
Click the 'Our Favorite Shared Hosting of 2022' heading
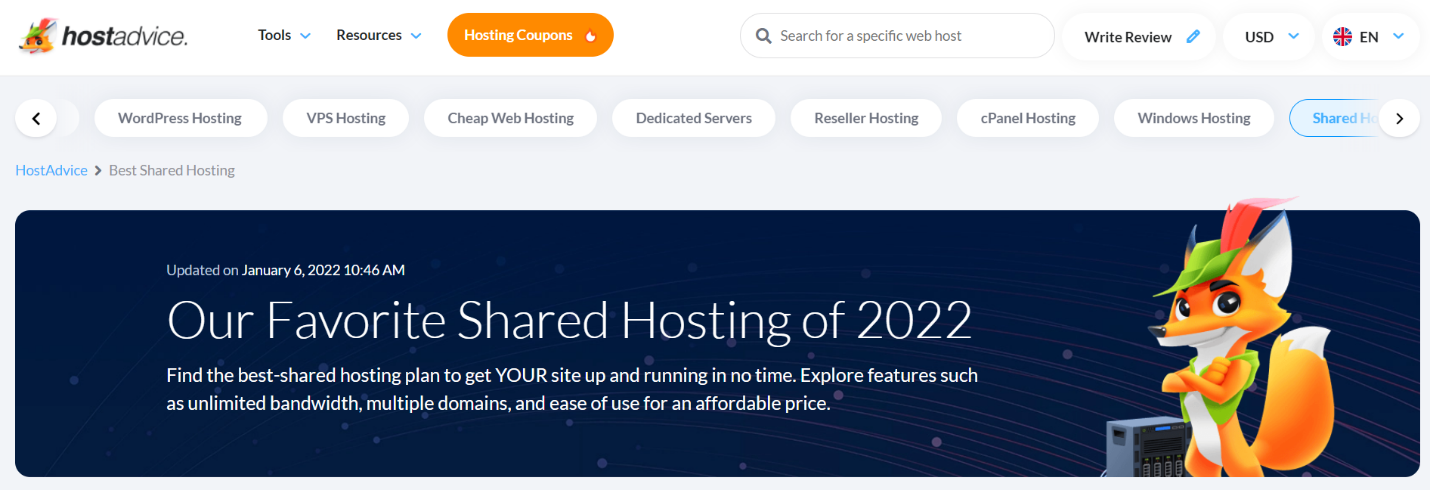coord(569,320)
